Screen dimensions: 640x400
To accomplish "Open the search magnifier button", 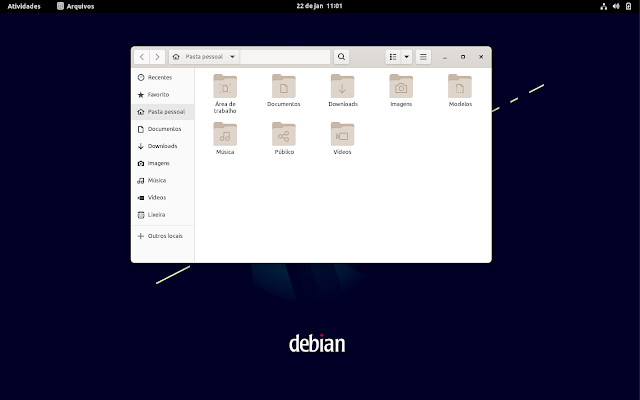I will (x=341, y=57).
